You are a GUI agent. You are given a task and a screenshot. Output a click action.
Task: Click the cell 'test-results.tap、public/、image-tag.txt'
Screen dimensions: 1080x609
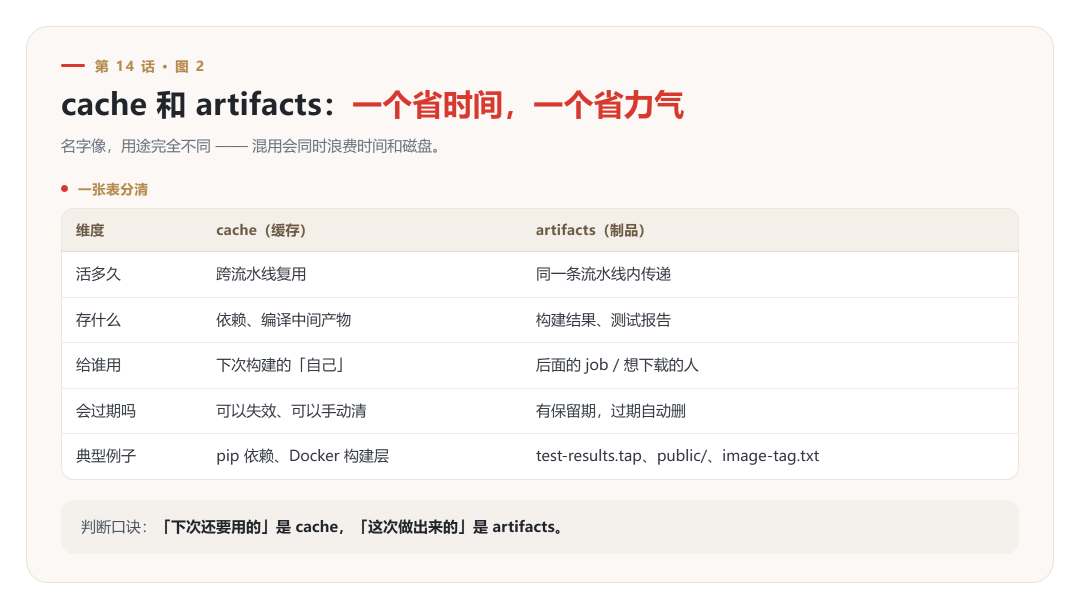[678, 456]
